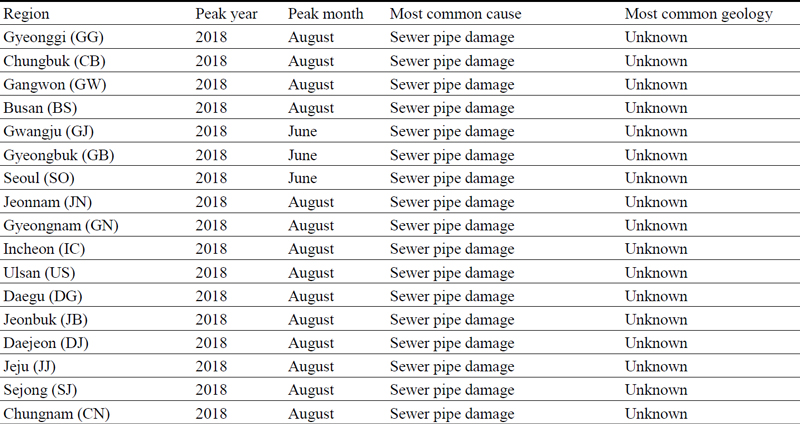
Task: Click peak year 2018 in Incheon row
Action: coord(213,249)
